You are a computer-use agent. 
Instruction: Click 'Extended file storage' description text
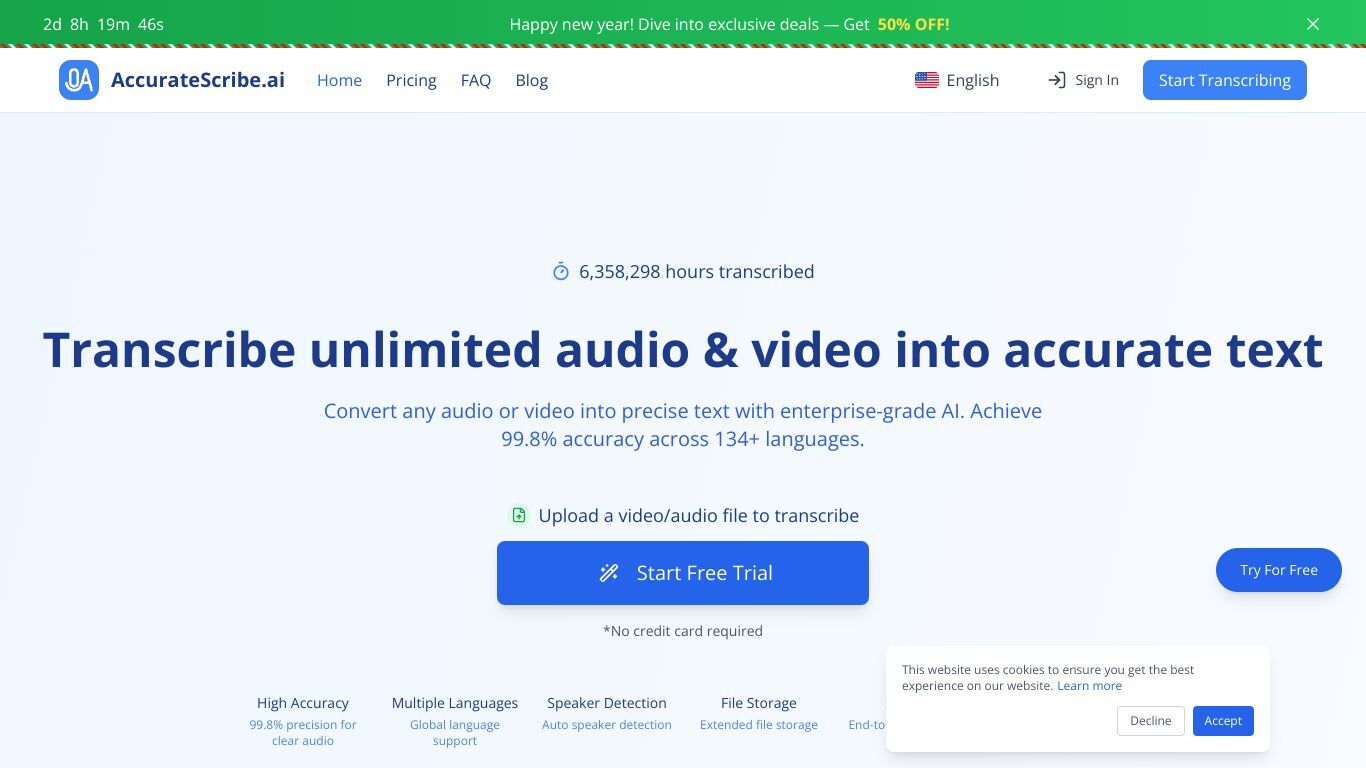coord(759,725)
